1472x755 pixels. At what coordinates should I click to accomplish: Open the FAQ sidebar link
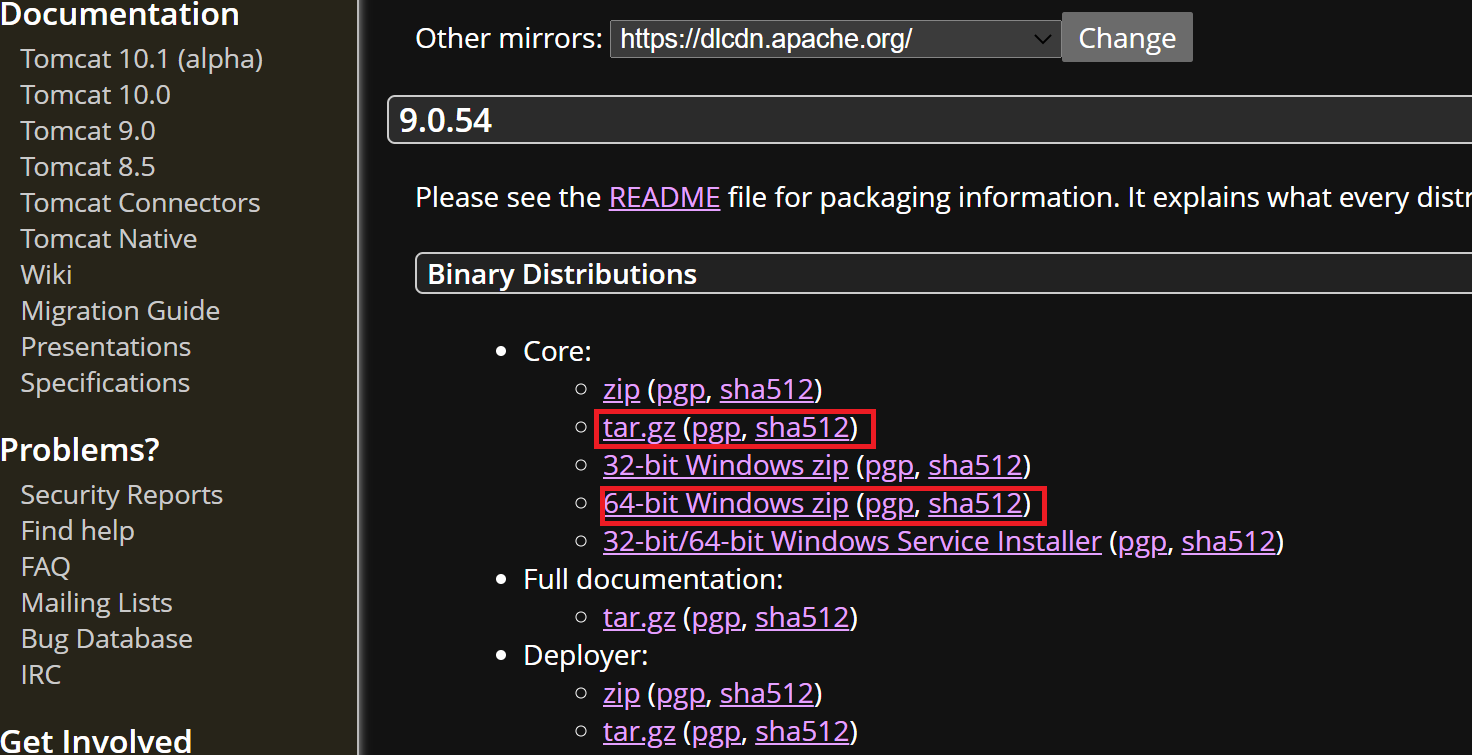[45, 567]
